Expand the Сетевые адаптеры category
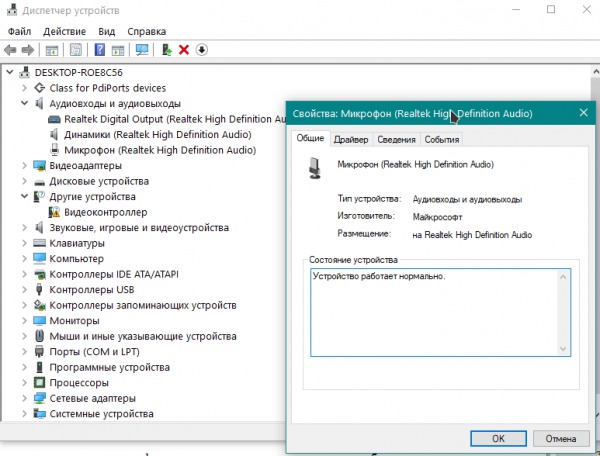This screenshot has width=600, height=456. tap(24, 398)
